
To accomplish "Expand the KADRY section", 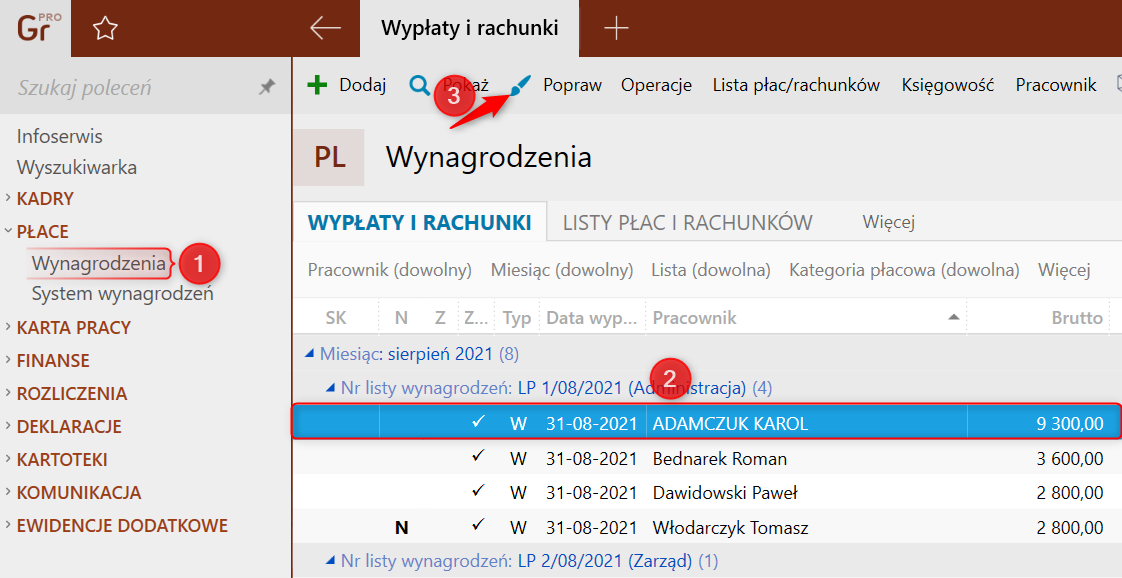I will pyautogui.click(x=45, y=199).
